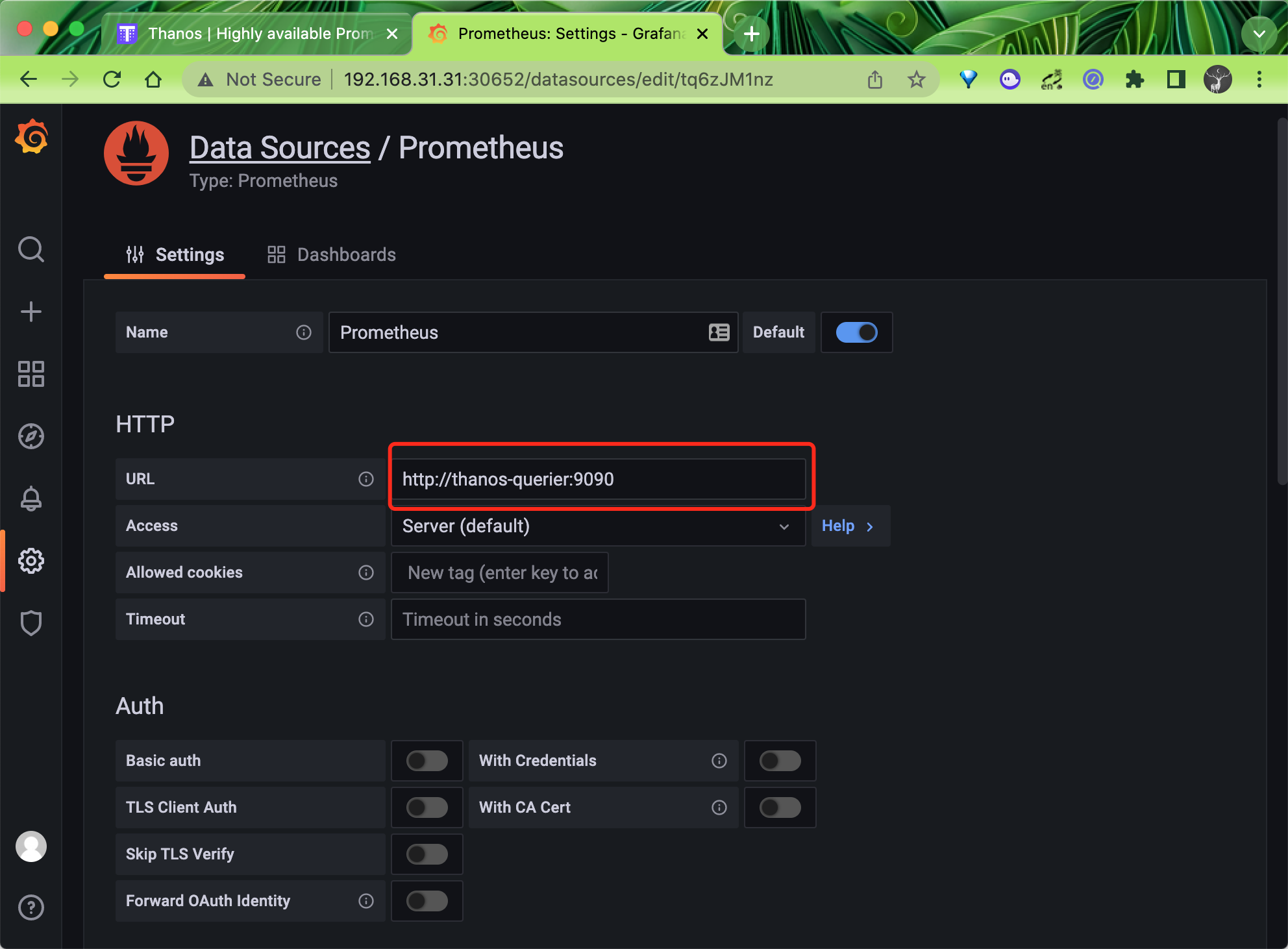The height and width of the screenshot is (949, 1288).
Task: Open the Alerting bell icon
Action: coord(31,499)
